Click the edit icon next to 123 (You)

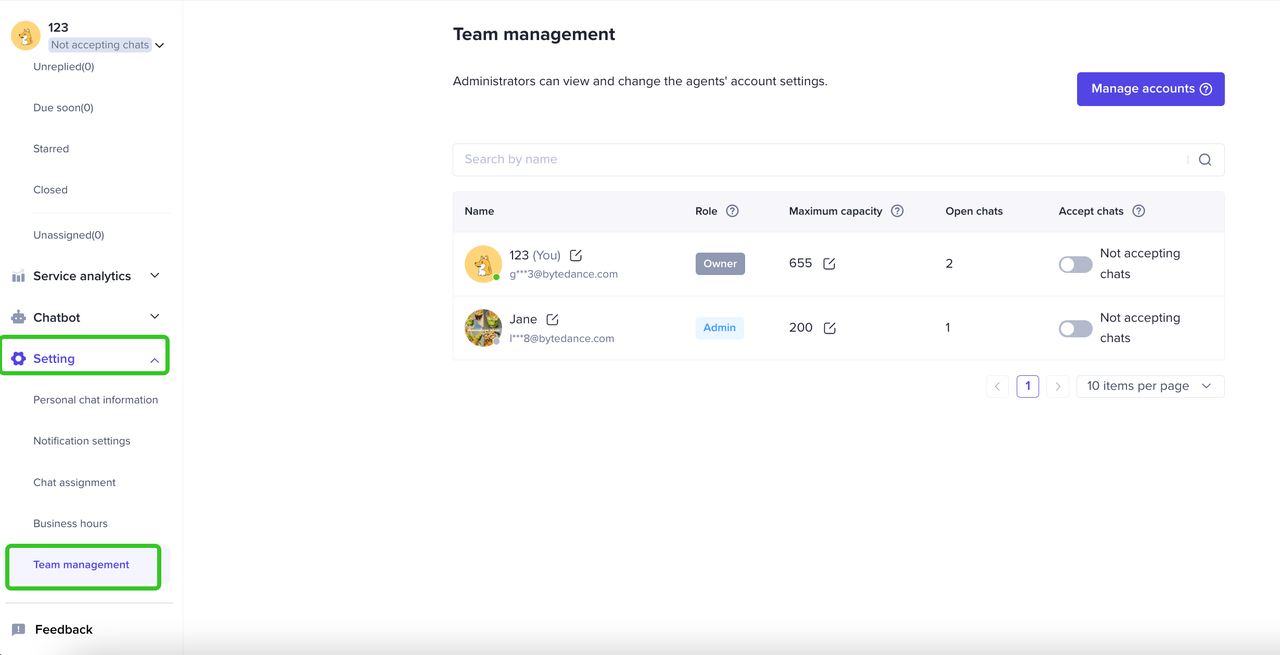click(576, 256)
